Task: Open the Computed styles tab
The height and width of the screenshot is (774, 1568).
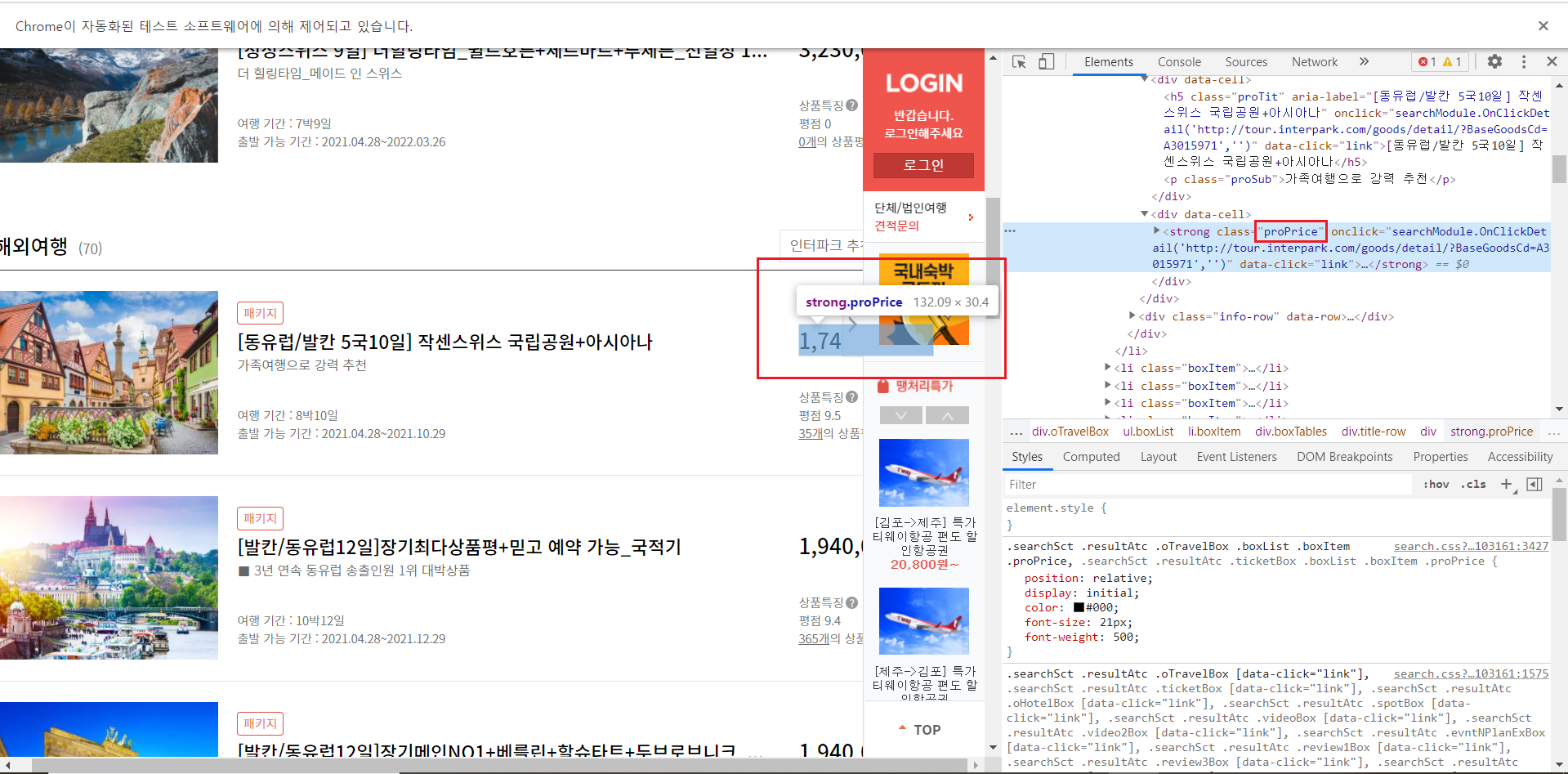Action: tap(1091, 457)
